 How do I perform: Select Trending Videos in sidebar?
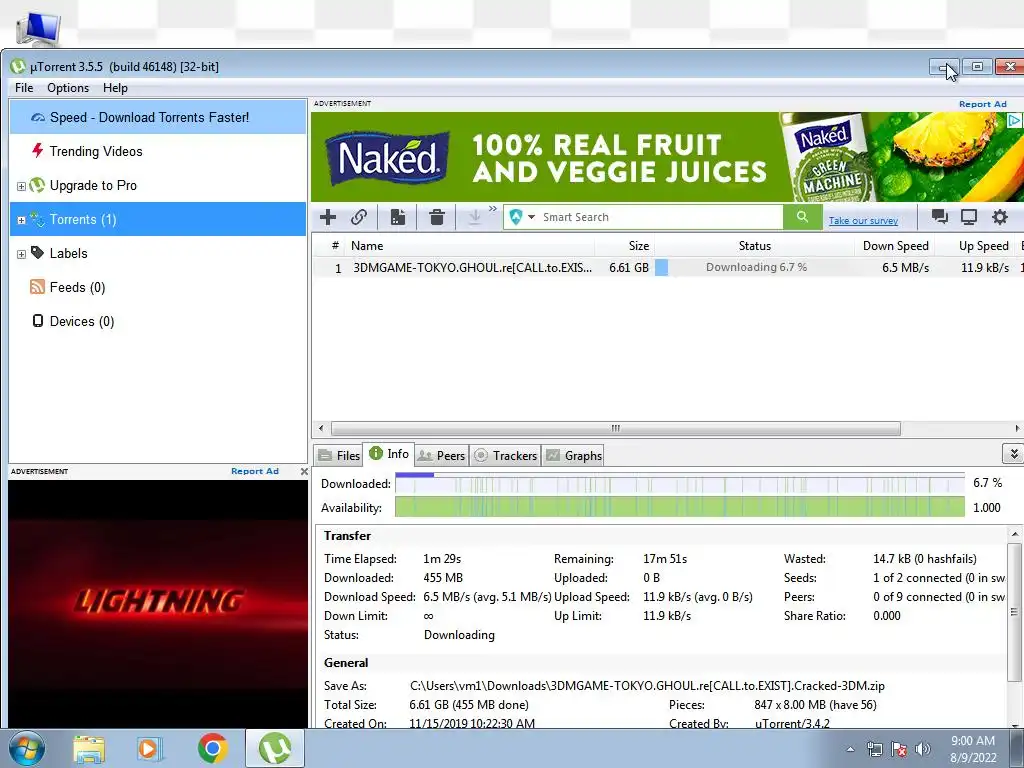157,152
